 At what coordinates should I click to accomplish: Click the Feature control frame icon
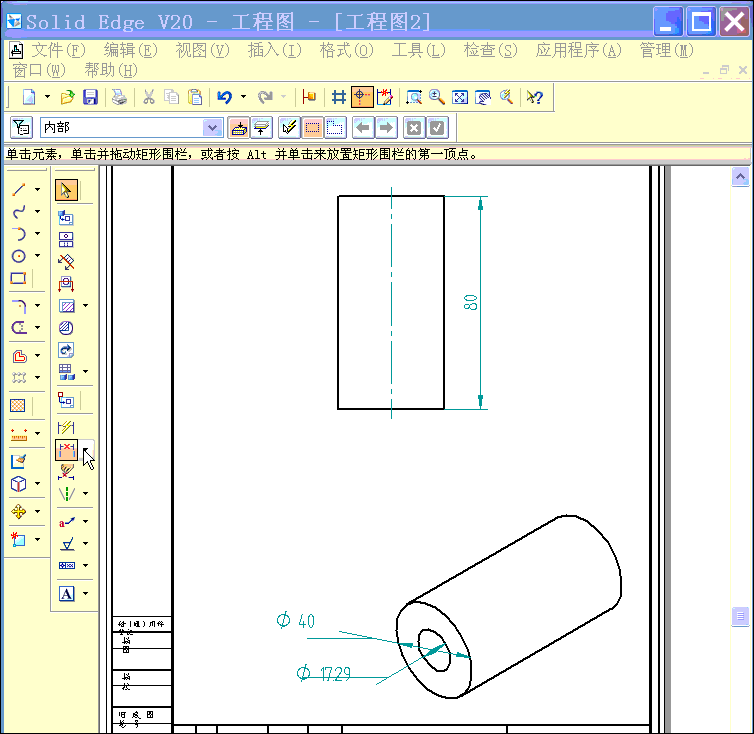(66, 566)
